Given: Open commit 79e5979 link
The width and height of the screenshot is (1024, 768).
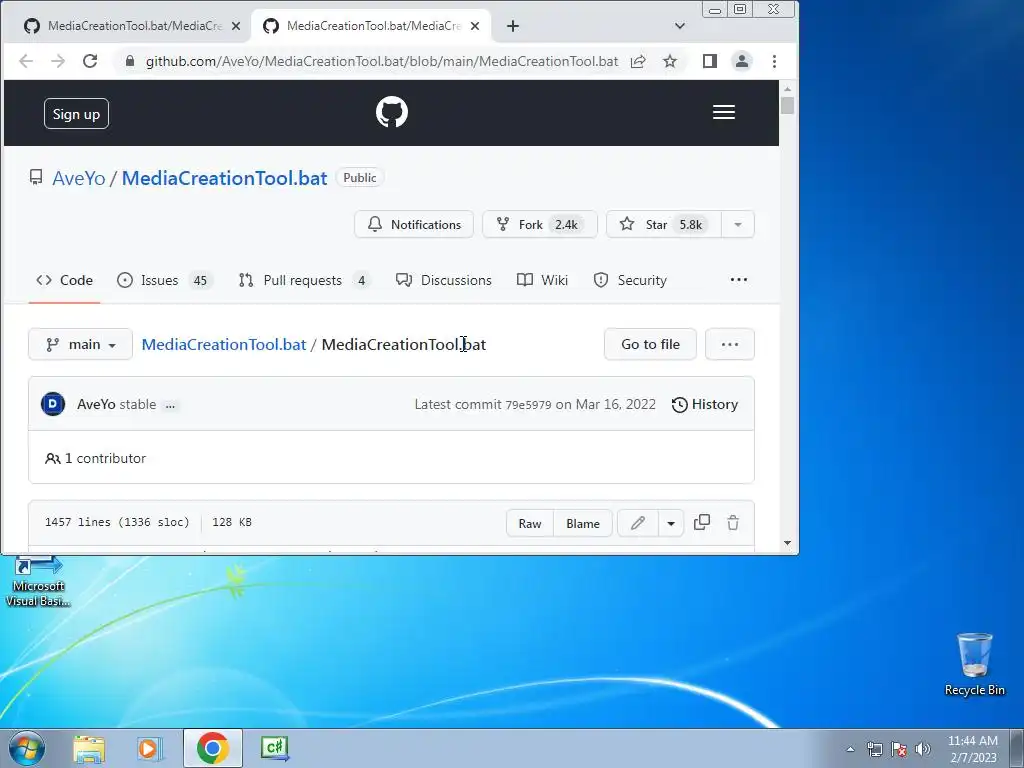Looking at the screenshot, I should point(528,405).
